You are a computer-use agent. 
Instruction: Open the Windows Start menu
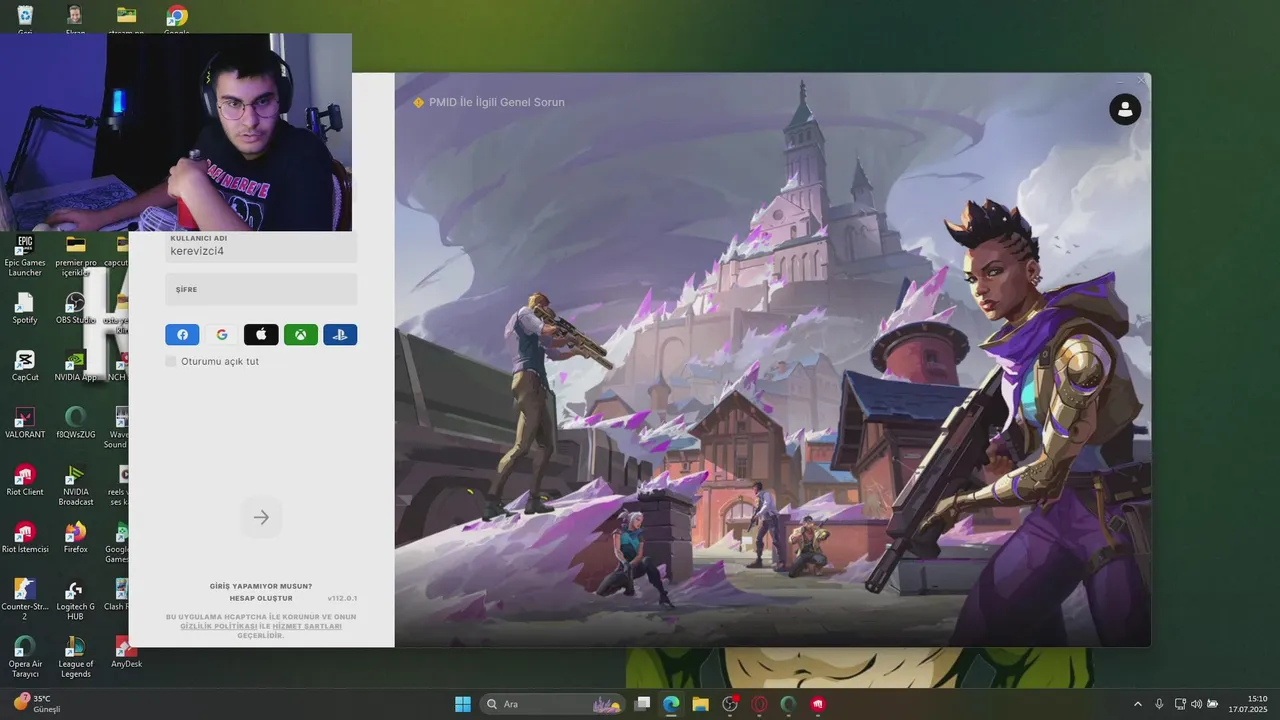[x=463, y=704]
